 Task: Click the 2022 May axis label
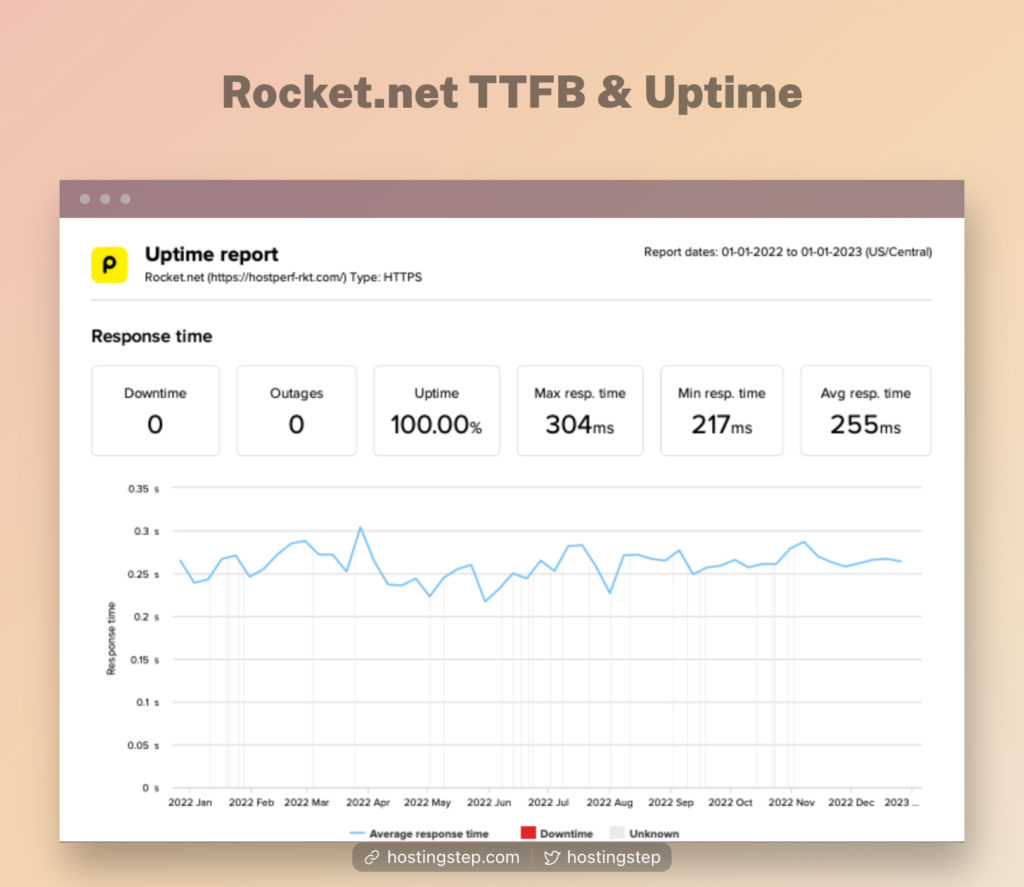pos(427,802)
